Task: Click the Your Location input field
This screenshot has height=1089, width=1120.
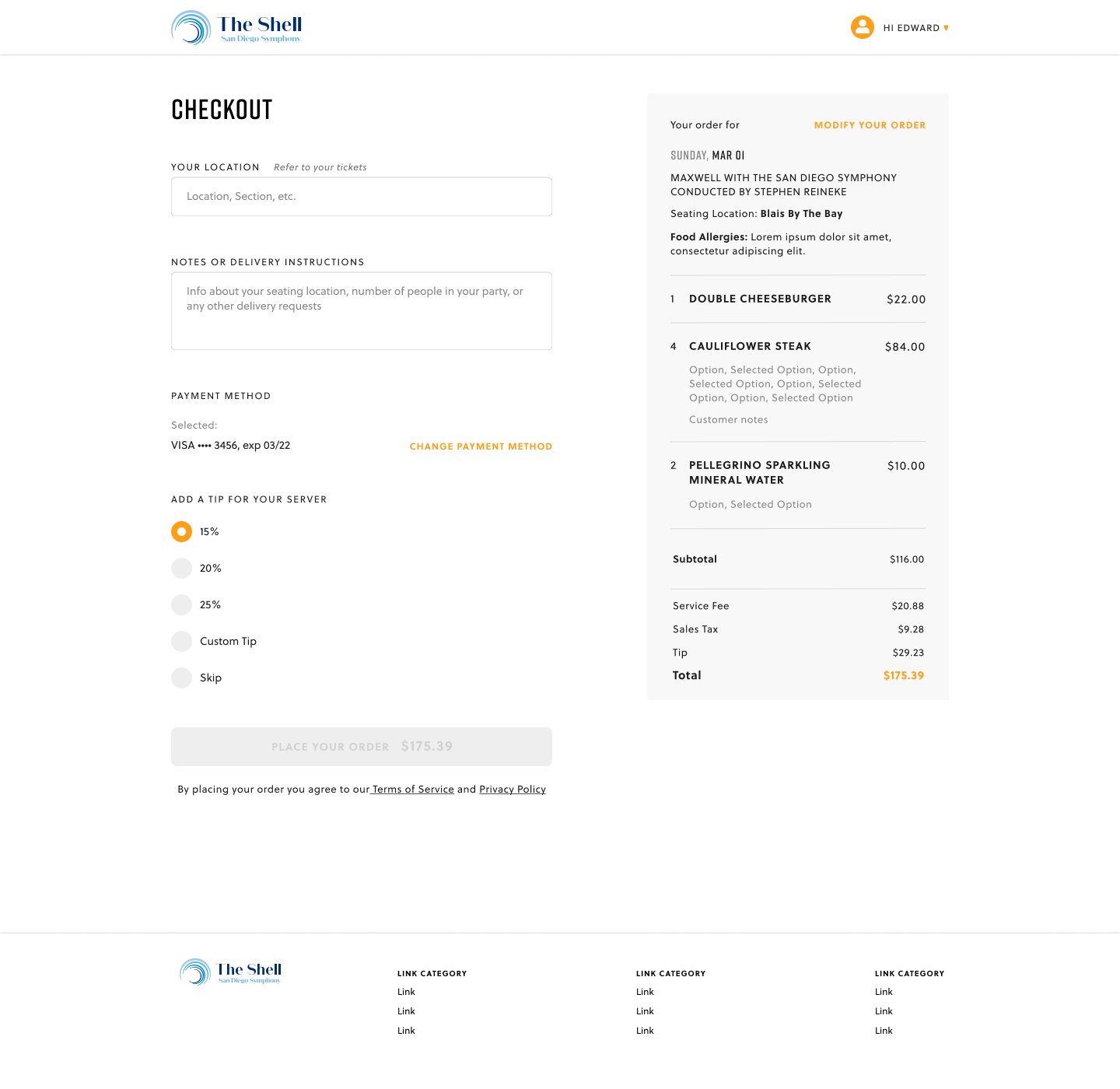Action: pos(362,197)
